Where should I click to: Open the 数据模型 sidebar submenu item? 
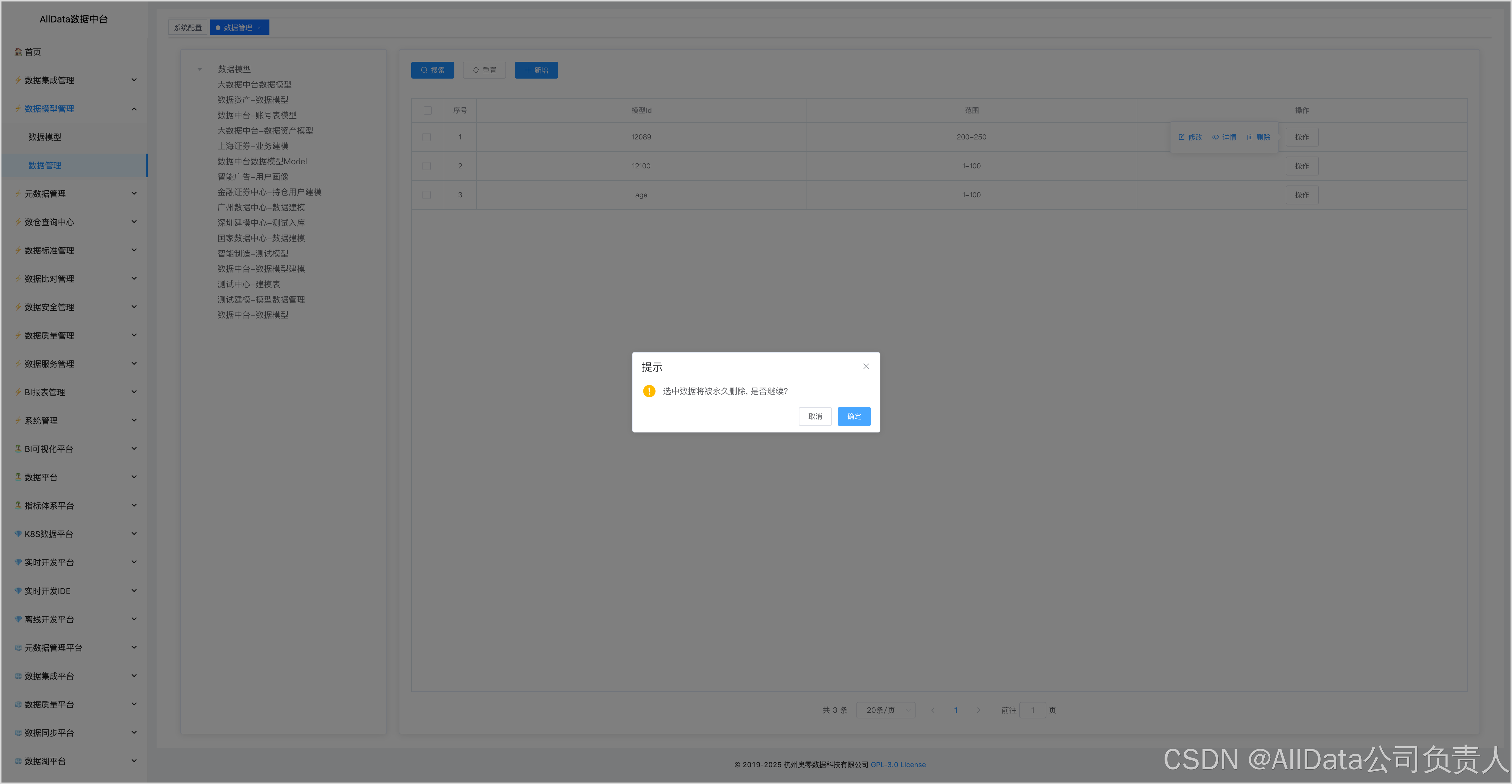click(x=45, y=137)
